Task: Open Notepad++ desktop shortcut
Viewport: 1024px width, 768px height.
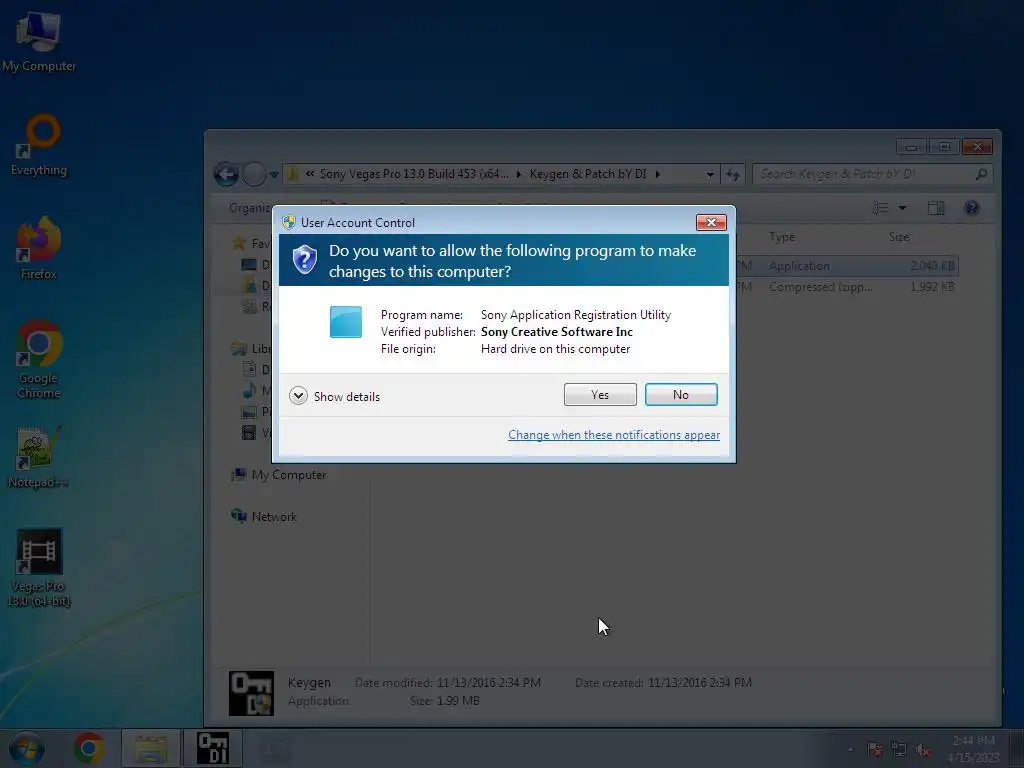Action: [x=39, y=457]
